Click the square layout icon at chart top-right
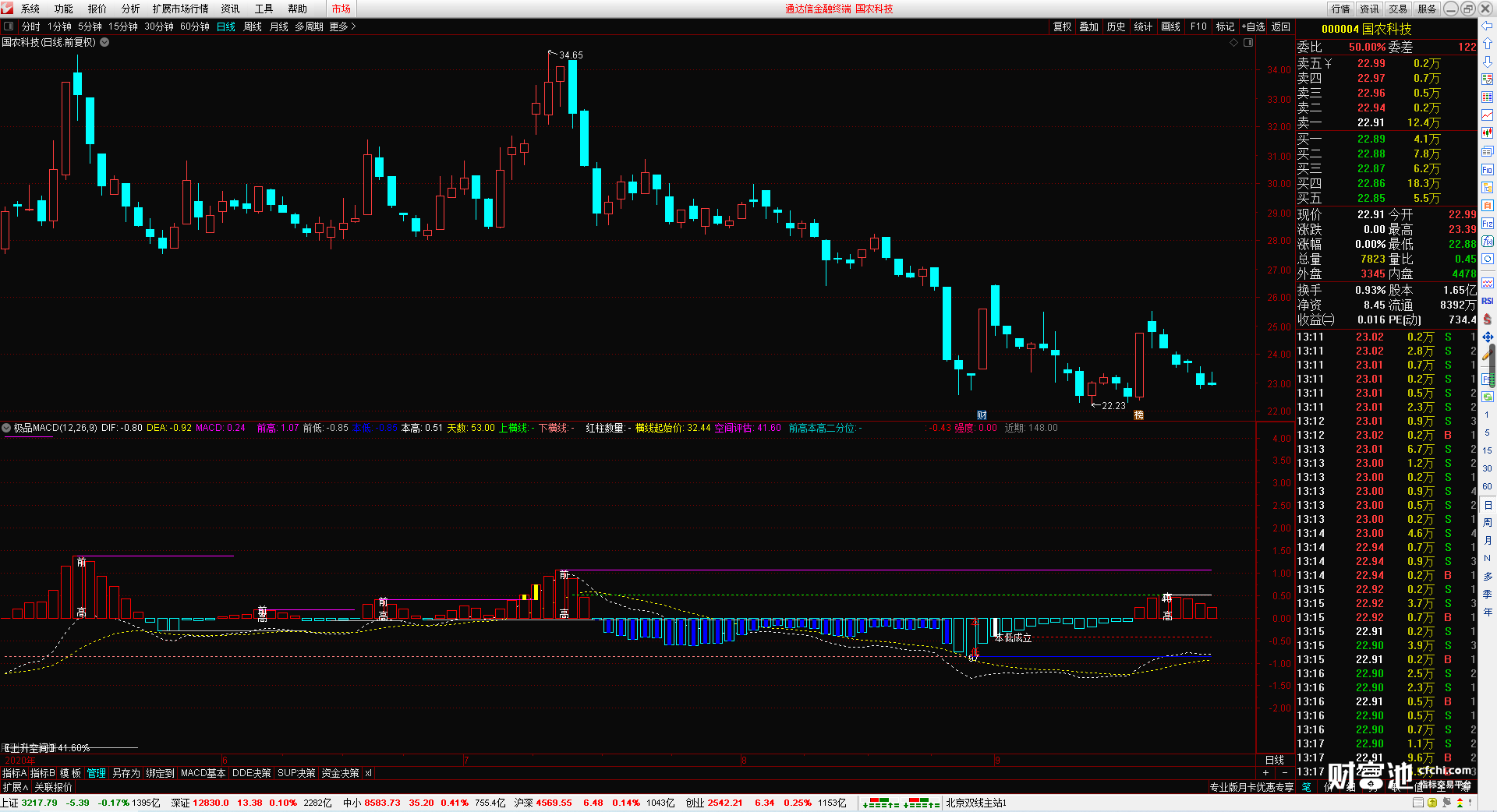Viewport: 1497px width, 812px height. [x=1248, y=43]
